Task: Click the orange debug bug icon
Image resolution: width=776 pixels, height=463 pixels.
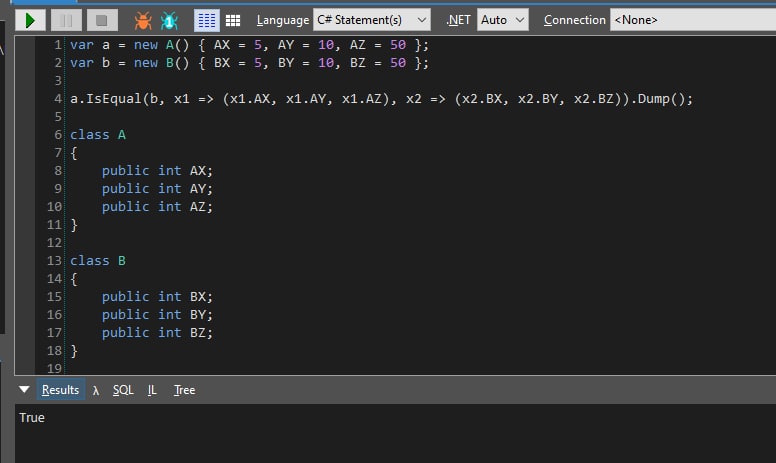Action: [143, 20]
